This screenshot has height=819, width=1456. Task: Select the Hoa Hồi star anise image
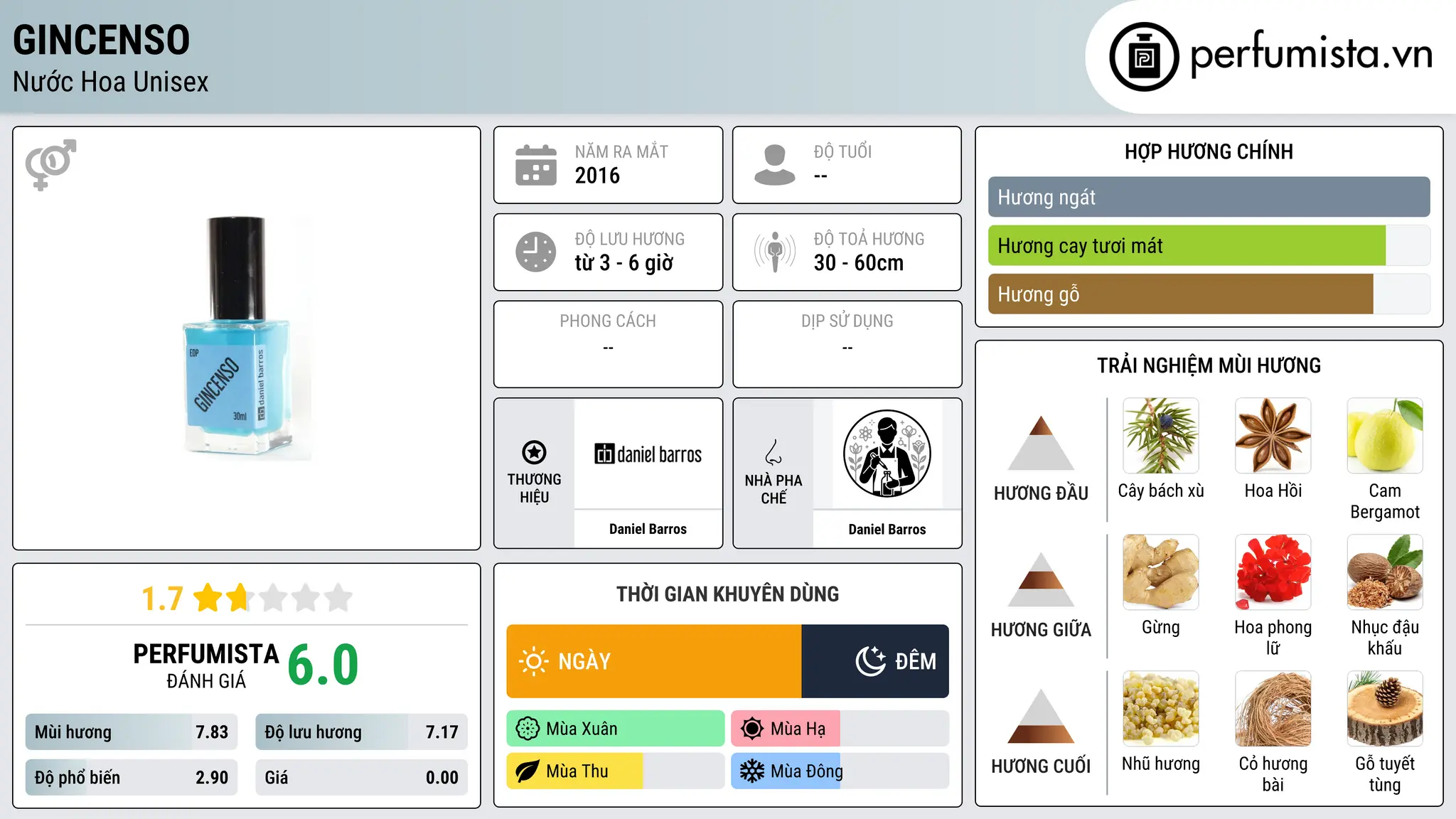point(1273,436)
